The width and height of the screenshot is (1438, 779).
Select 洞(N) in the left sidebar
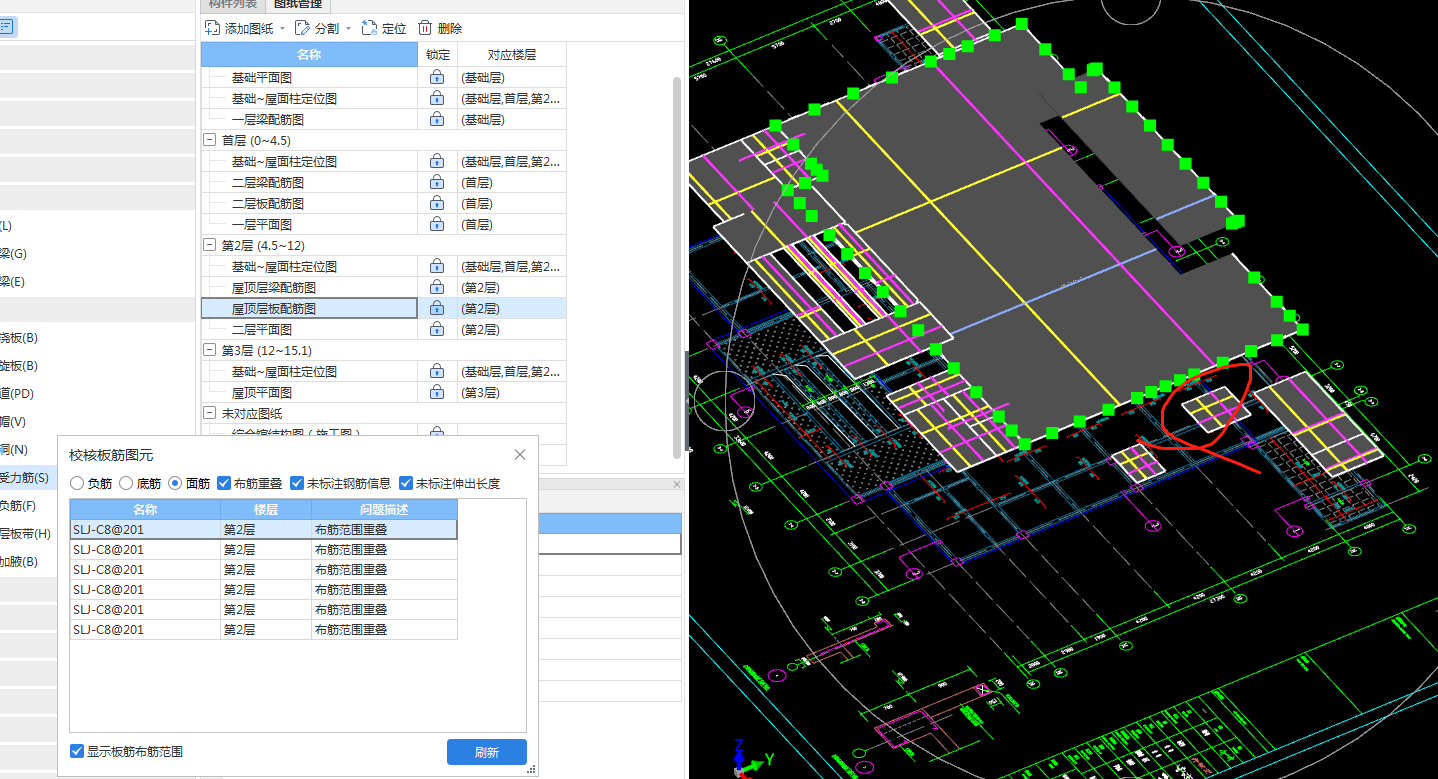pos(14,449)
